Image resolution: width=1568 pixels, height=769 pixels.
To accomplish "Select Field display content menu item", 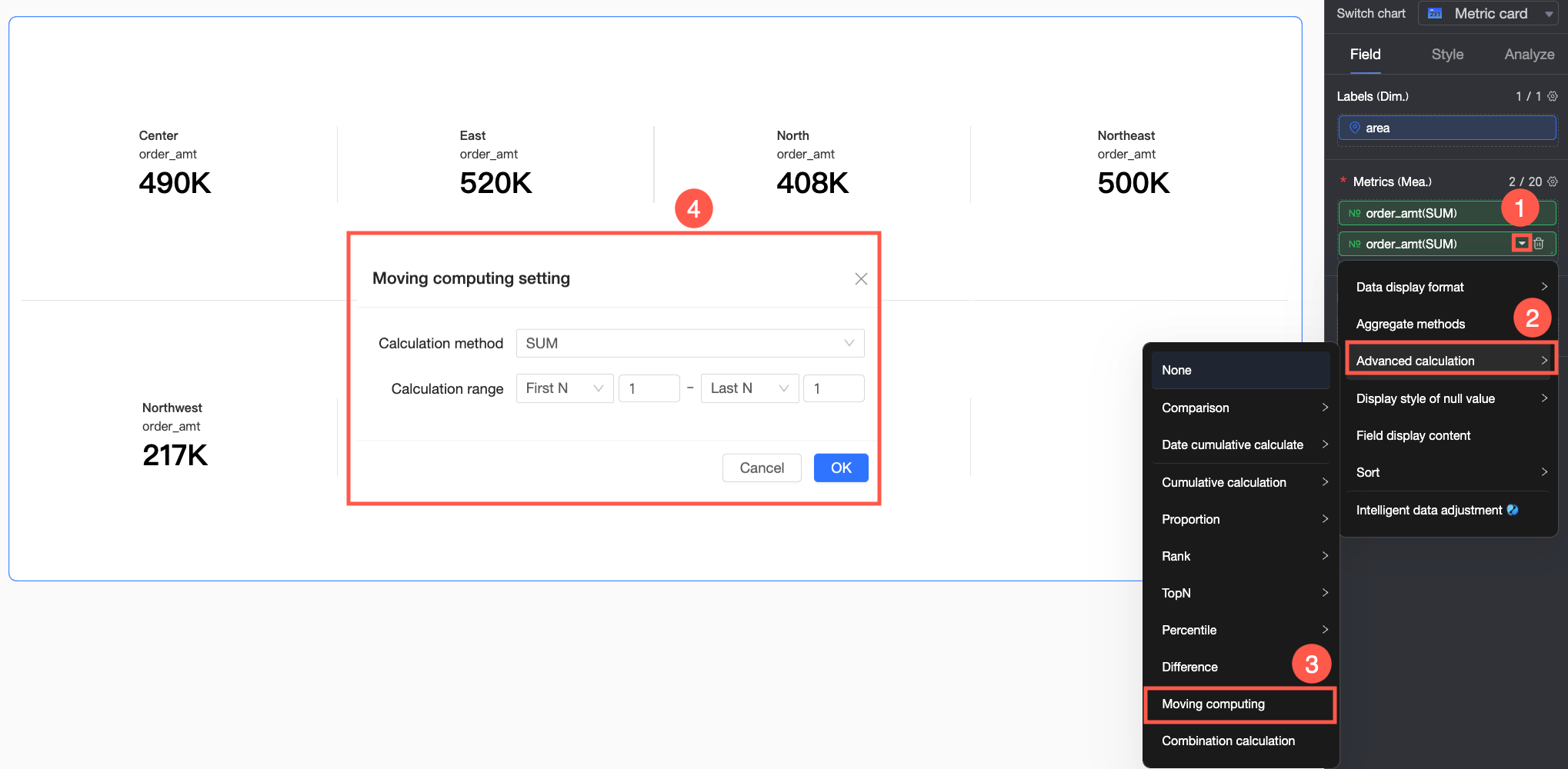I will tap(1449, 435).
